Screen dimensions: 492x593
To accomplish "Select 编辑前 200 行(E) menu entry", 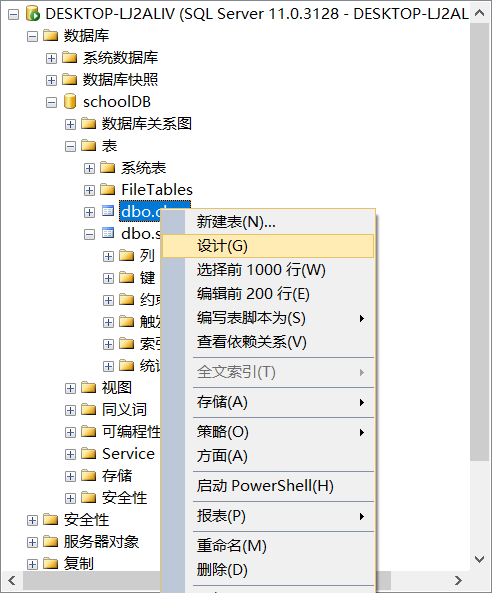I will 268,294.
